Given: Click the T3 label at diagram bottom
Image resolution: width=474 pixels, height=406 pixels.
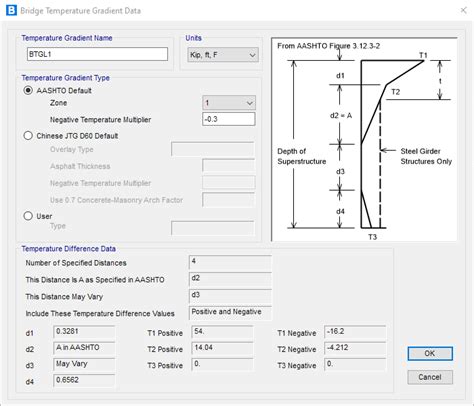Looking at the screenshot, I should pos(372,237).
